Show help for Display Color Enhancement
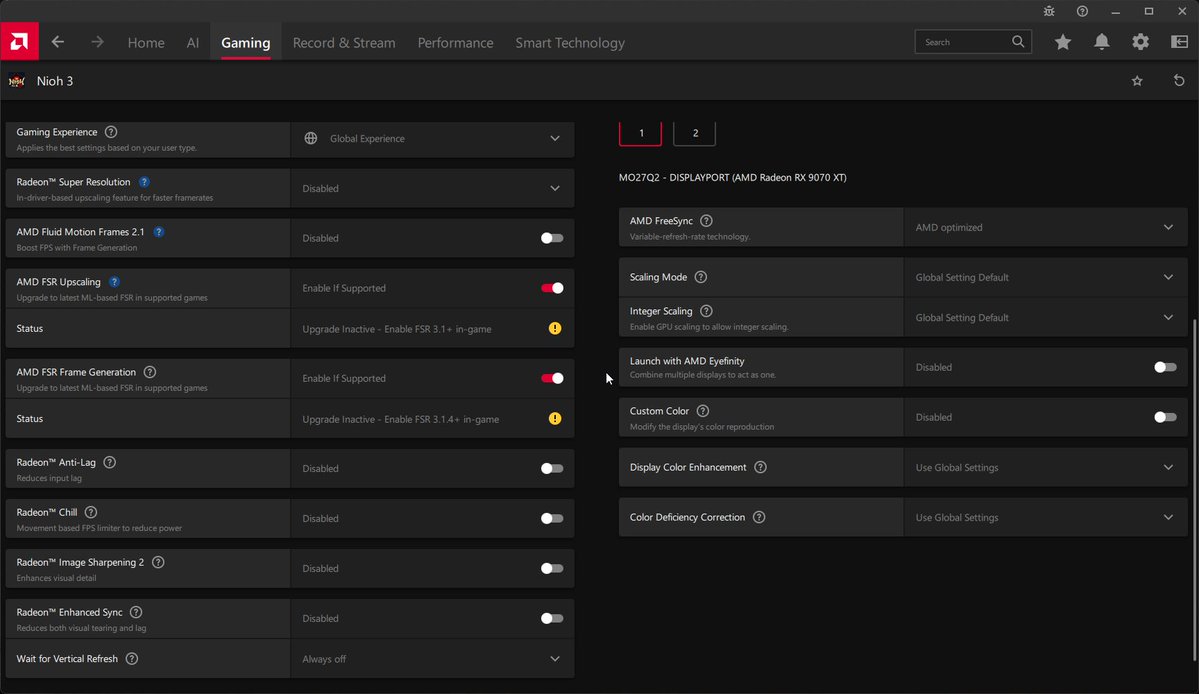The height and width of the screenshot is (694, 1199). click(x=760, y=467)
